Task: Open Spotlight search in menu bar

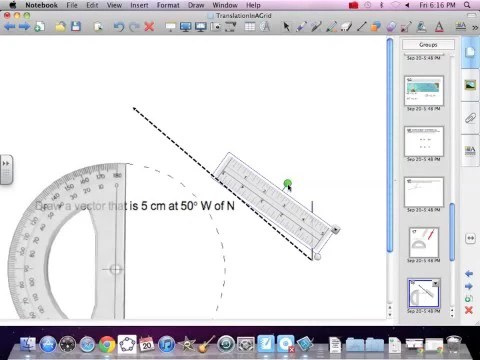Action: click(x=467, y=5)
